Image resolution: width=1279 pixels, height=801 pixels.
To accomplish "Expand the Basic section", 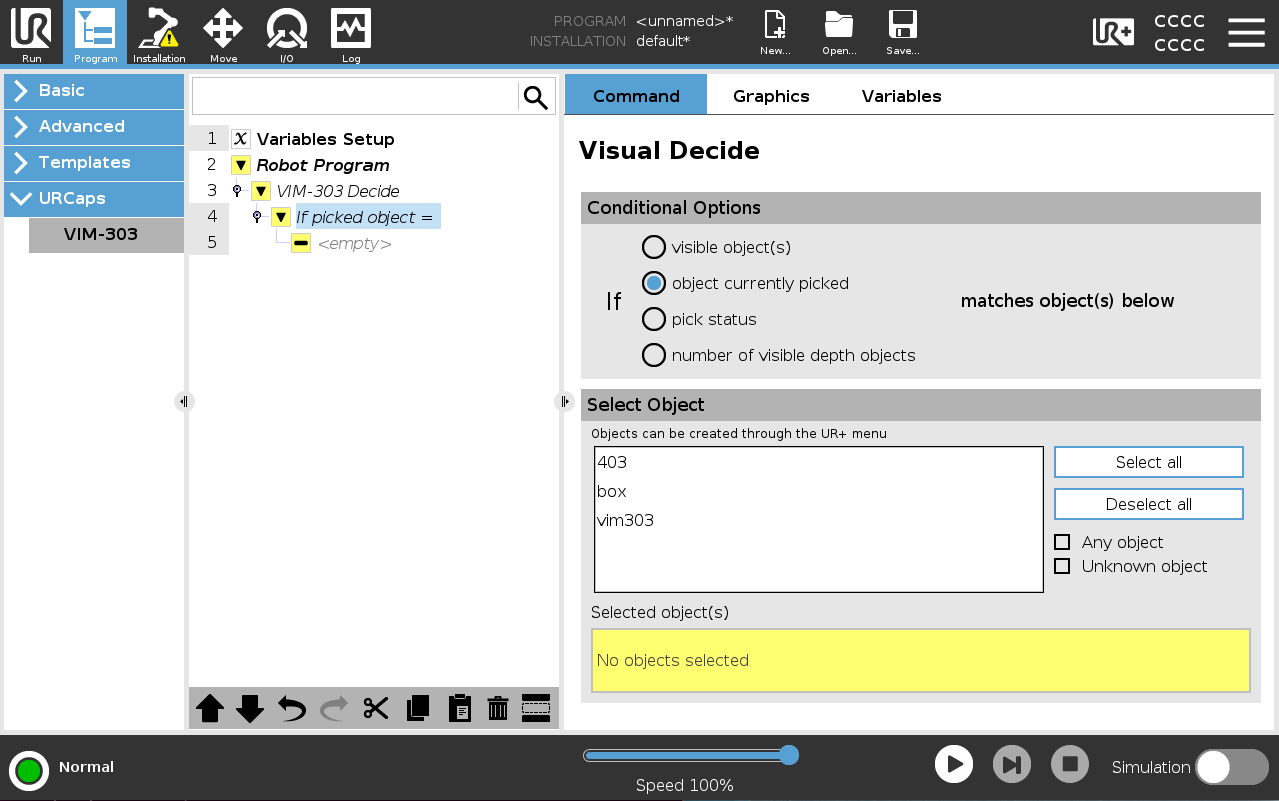I will pos(94,91).
